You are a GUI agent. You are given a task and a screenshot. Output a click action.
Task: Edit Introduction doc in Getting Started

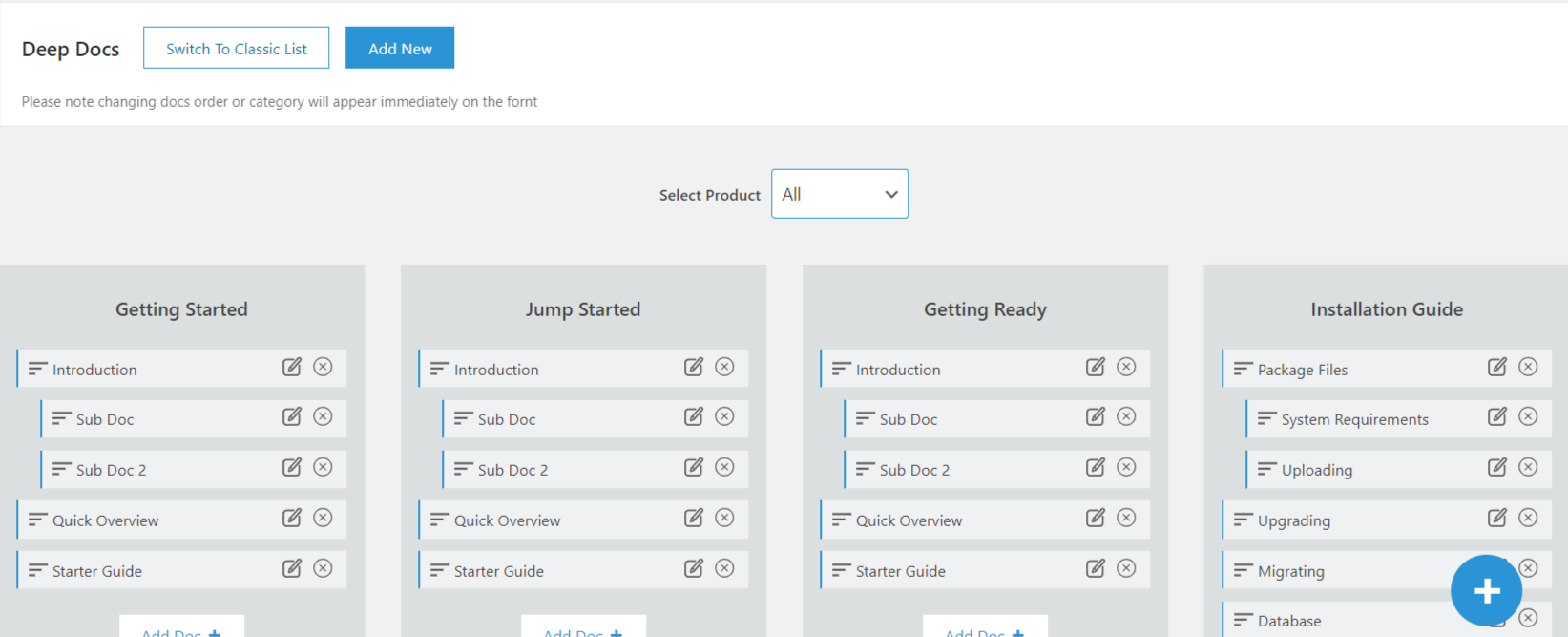click(292, 368)
